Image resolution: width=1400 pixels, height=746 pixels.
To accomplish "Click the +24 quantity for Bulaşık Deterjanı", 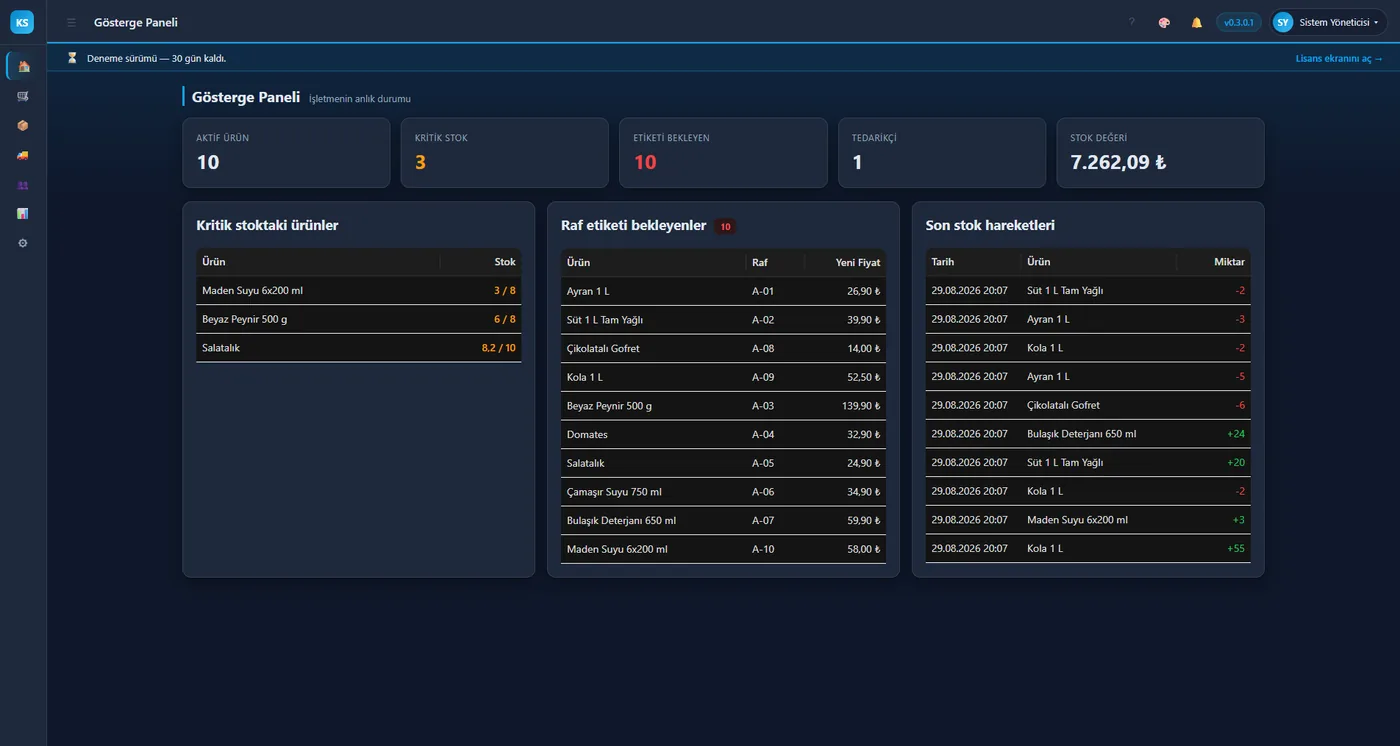I will click(x=1236, y=434).
